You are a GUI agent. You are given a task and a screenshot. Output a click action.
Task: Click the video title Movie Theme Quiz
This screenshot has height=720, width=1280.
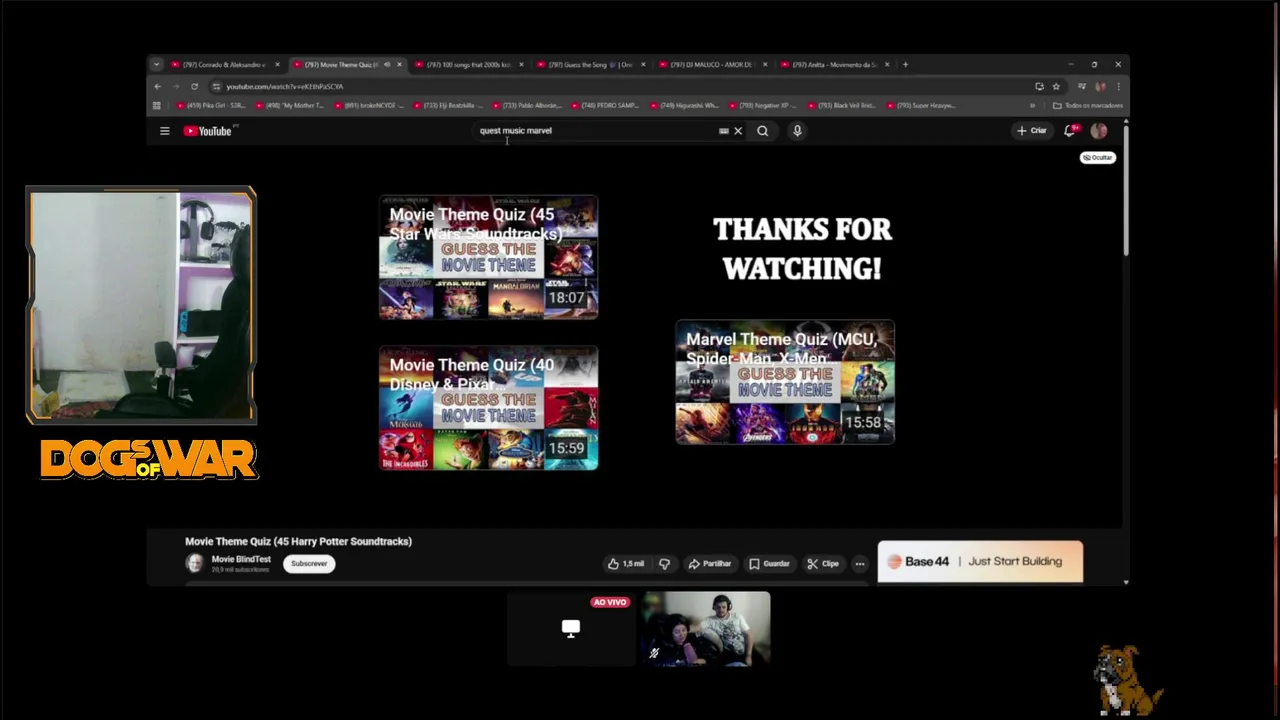(x=298, y=541)
